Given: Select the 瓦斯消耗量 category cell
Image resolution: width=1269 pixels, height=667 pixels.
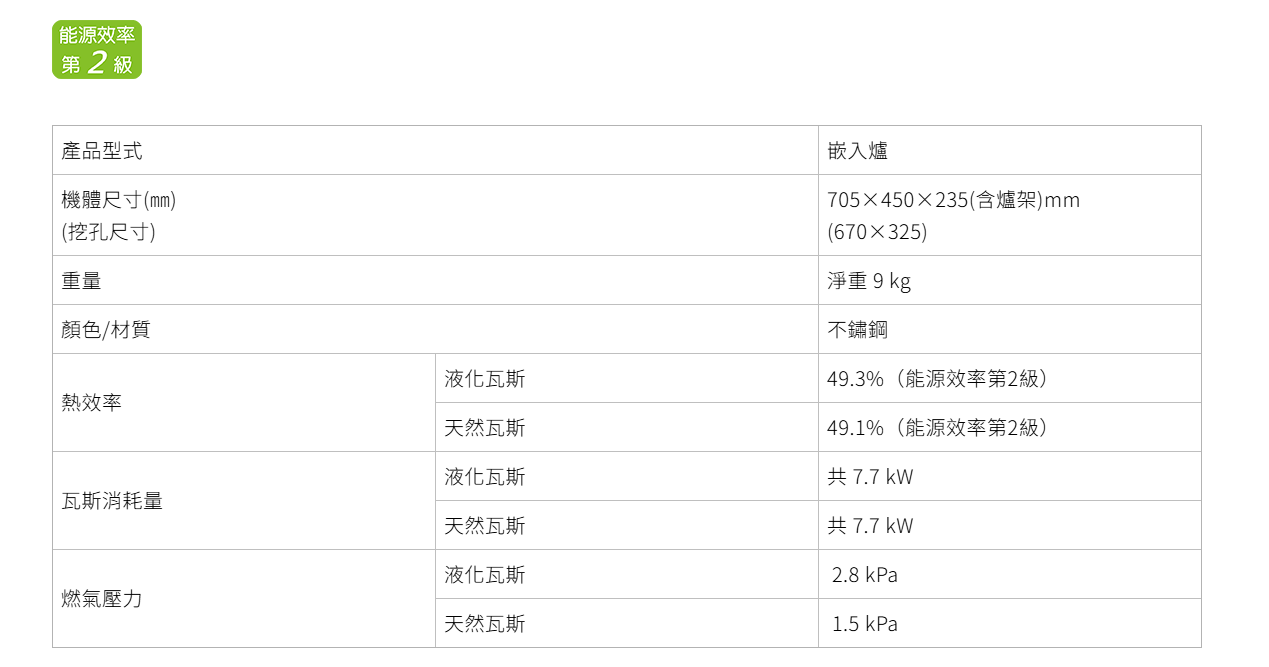Looking at the screenshot, I should pos(244,501).
